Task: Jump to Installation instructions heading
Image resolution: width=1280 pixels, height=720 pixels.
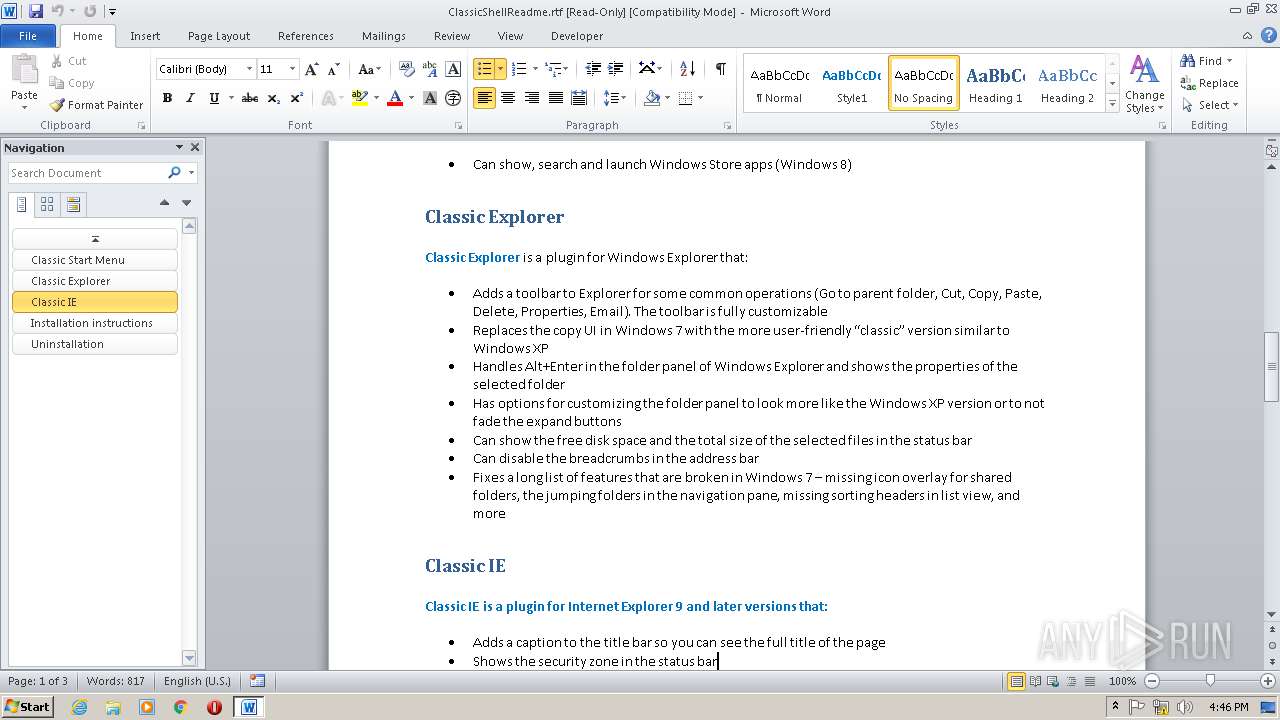Action: (x=95, y=323)
